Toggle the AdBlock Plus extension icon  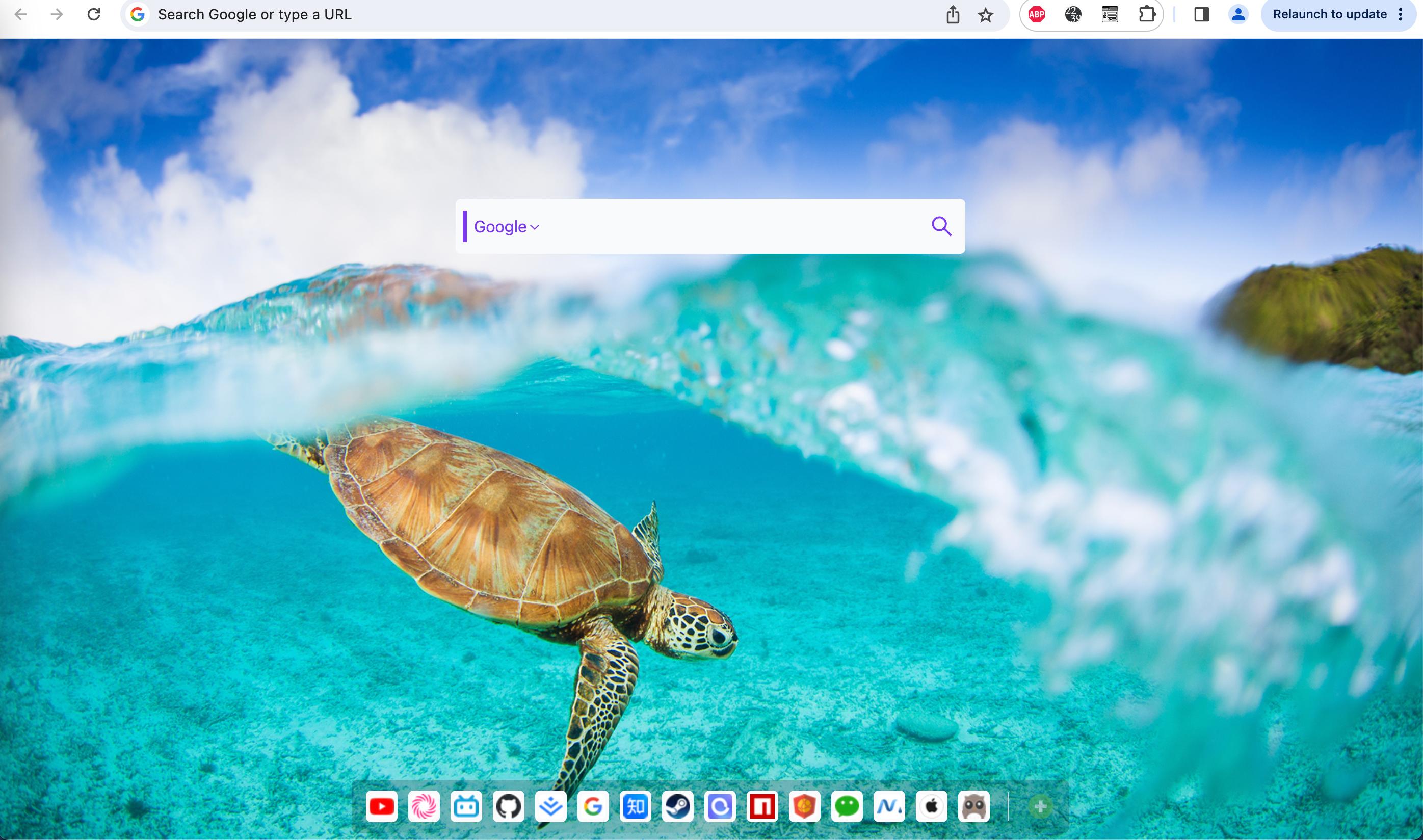tap(1037, 15)
